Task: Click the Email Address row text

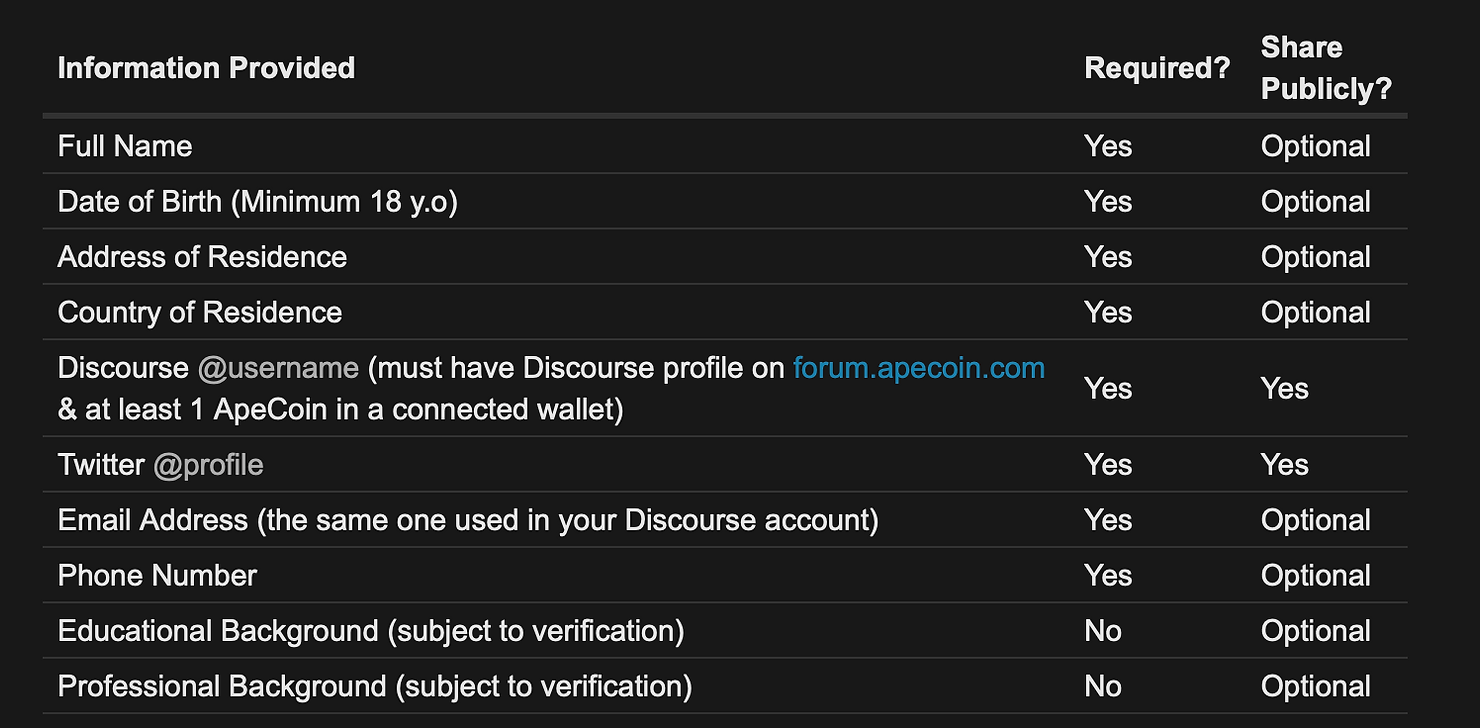Action: point(468,520)
